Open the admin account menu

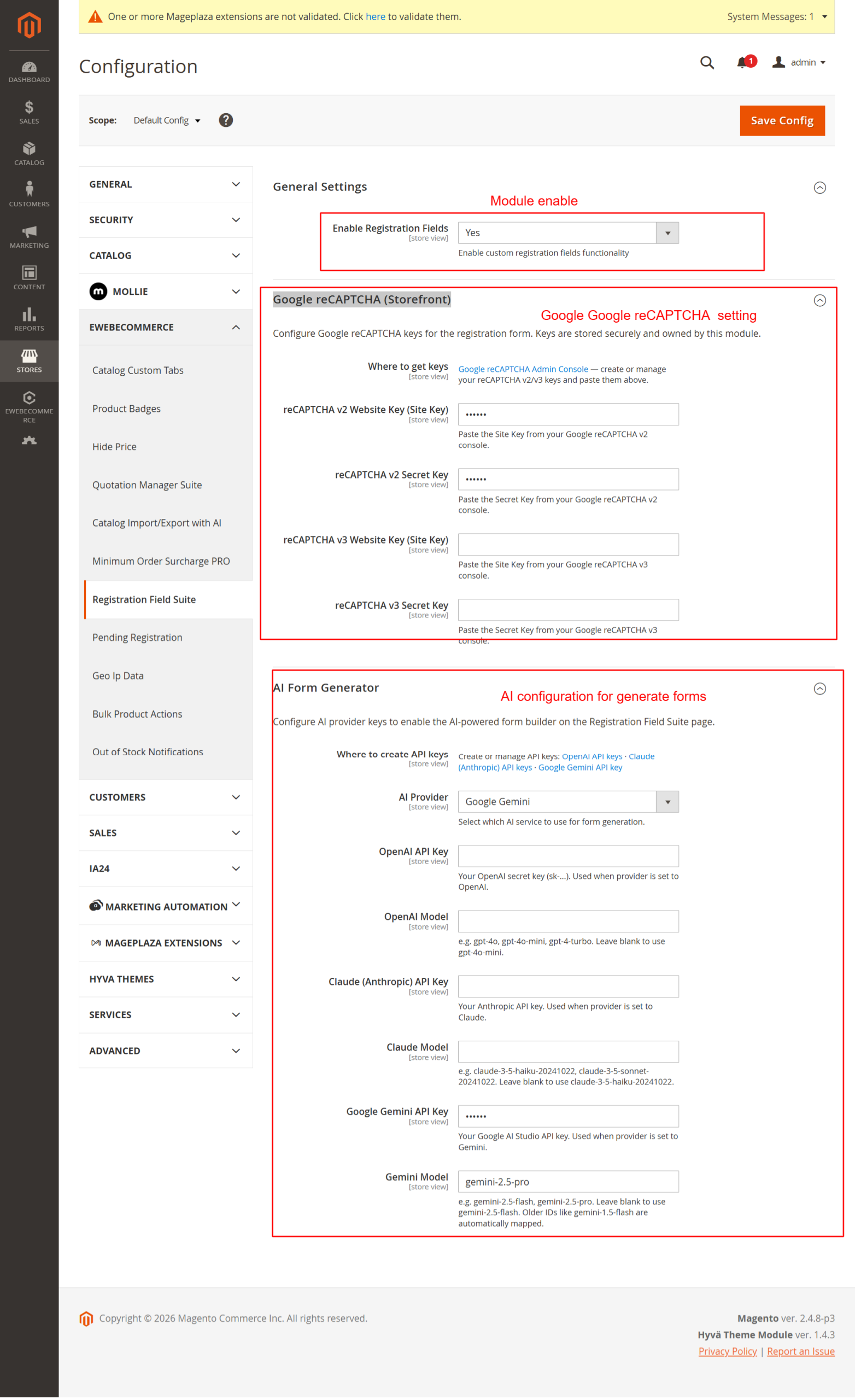pyautogui.click(x=799, y=62)
